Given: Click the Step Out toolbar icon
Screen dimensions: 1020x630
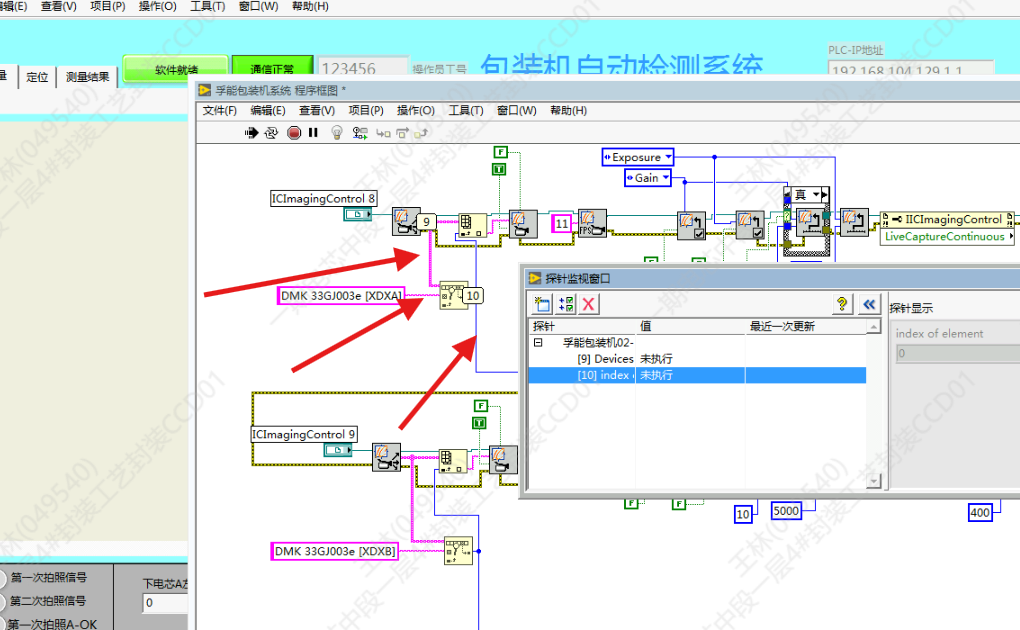Looking at the screenshot, I should click(x=421, y=133).
